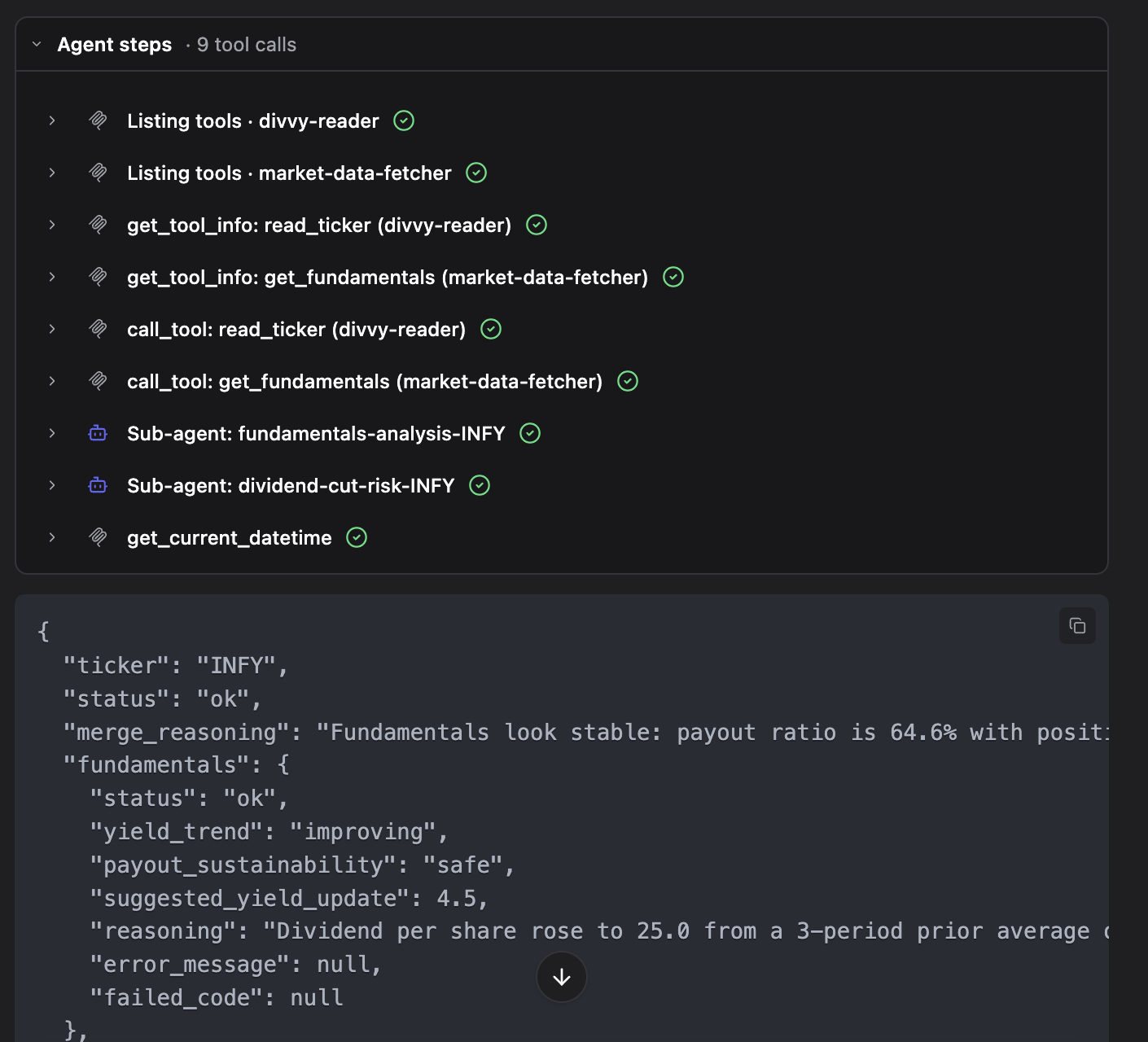The height and width of the screenshot is (1042, 1148).
Task: Click tool icon beside get_tool_info get_fundamentals
Action: coord(98,277)
